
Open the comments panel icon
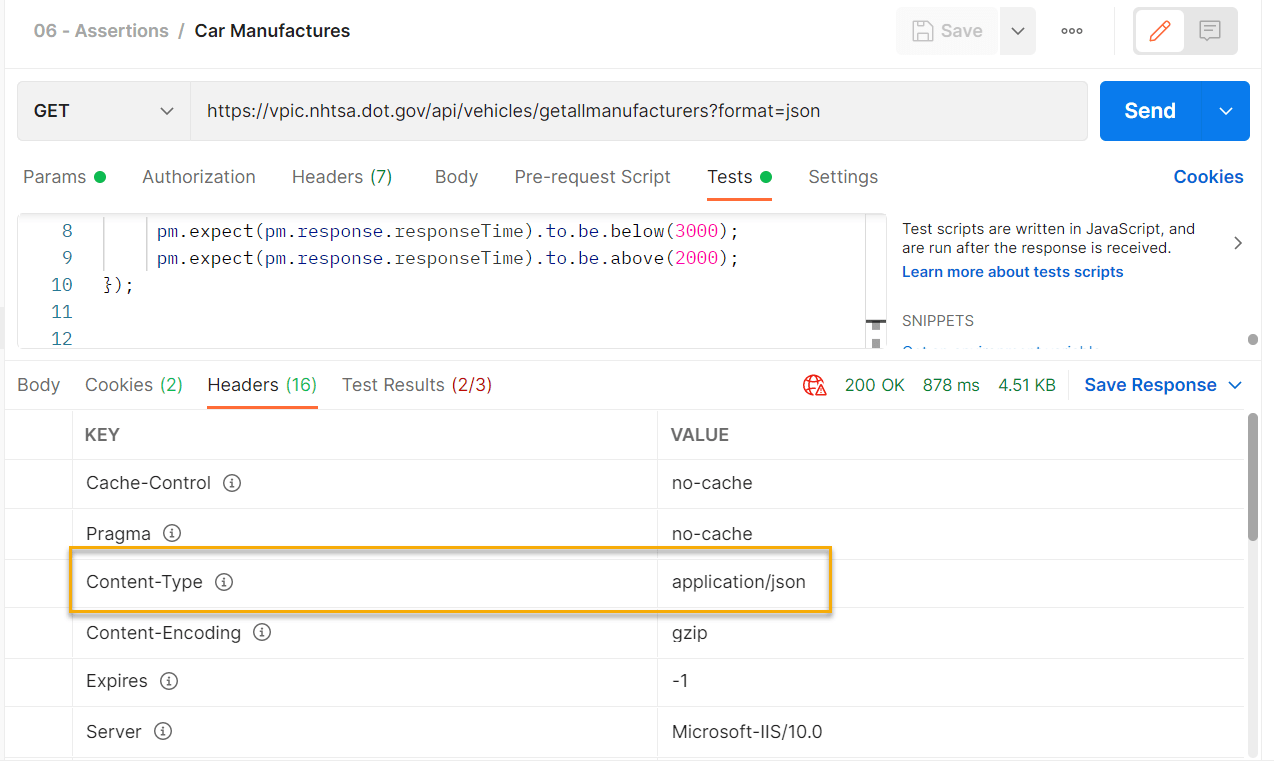[1210, 31]
